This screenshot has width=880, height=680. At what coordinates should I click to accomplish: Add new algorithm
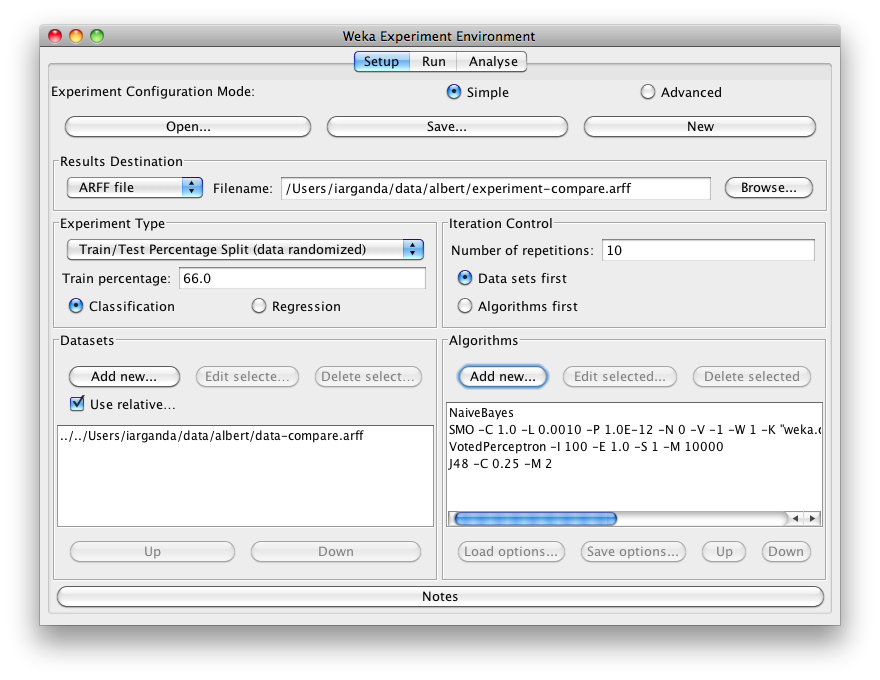(502, 376)
